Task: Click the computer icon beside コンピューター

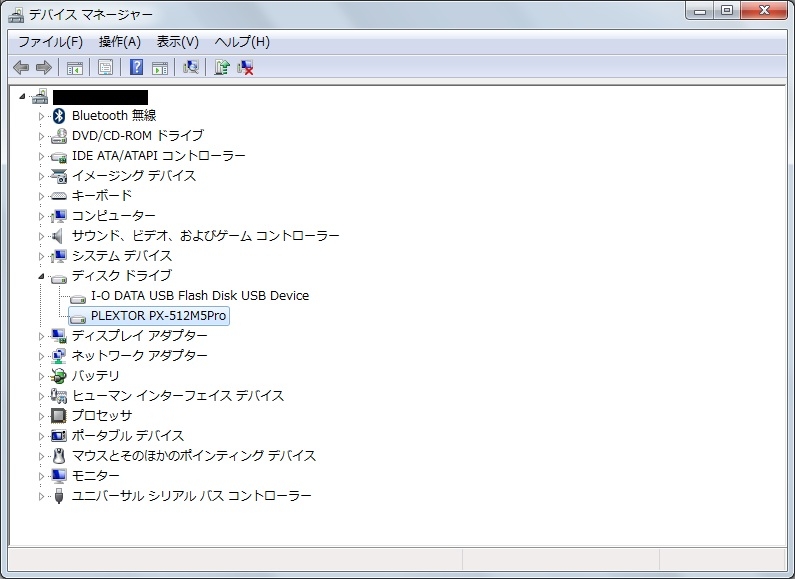Action: point(59,215)
